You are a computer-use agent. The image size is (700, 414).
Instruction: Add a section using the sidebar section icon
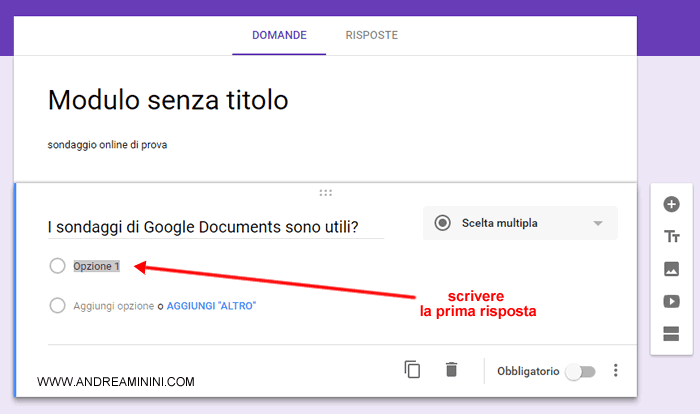coord(671,334)
